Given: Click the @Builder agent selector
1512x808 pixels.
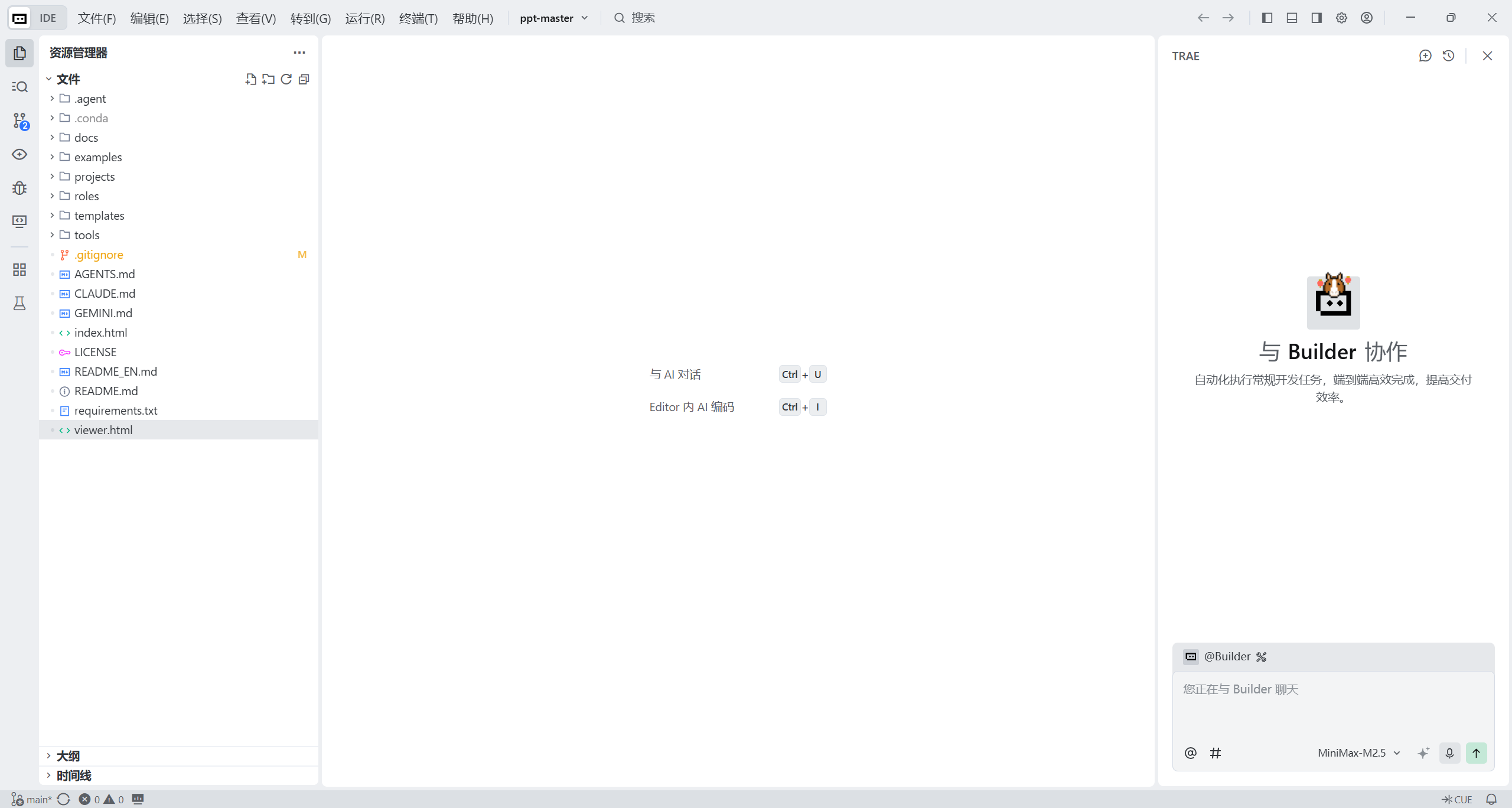Looking at the screenshot, I should [x=1227, y=656].
